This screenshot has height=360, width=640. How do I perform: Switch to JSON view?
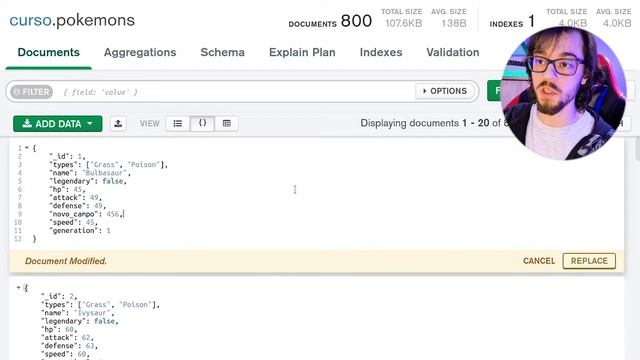pos(202,123)
